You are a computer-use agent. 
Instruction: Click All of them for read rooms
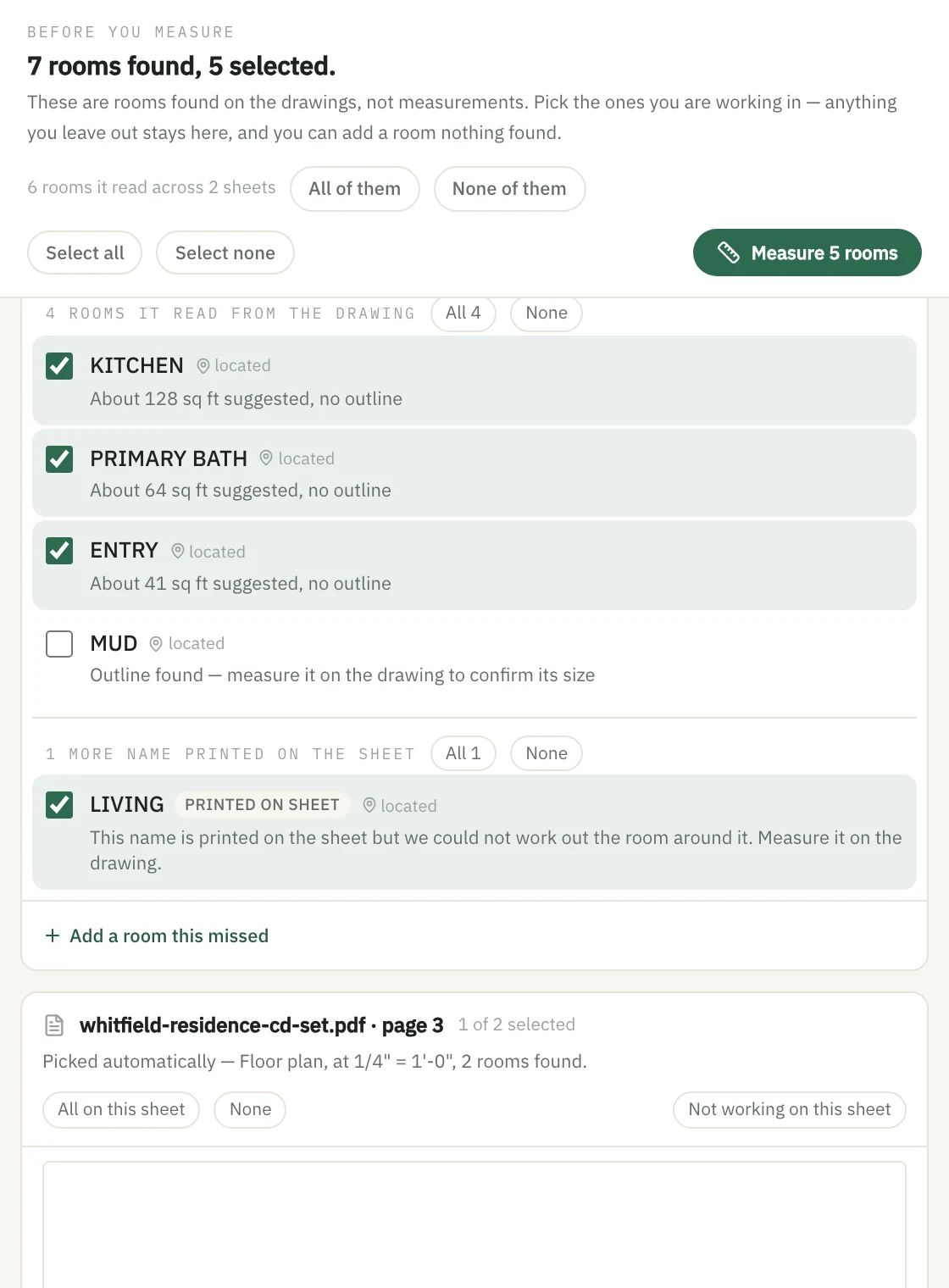click(355, 189)
